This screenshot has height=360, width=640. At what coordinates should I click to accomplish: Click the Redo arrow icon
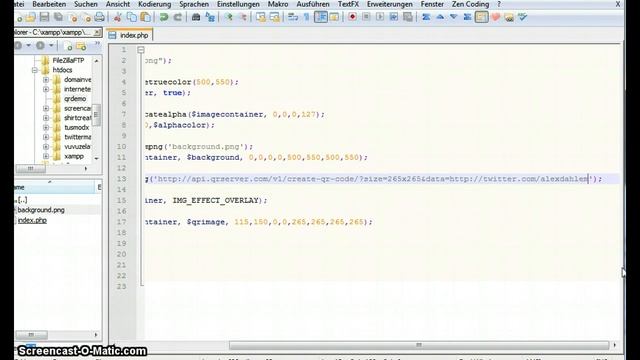pyautogui.click(x=178, y=17)
